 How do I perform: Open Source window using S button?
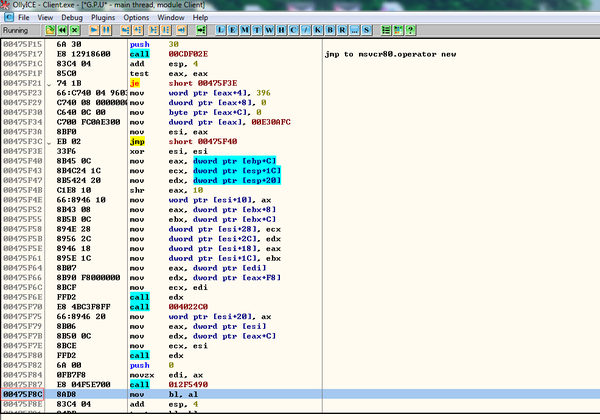click(x=367, y=31)
